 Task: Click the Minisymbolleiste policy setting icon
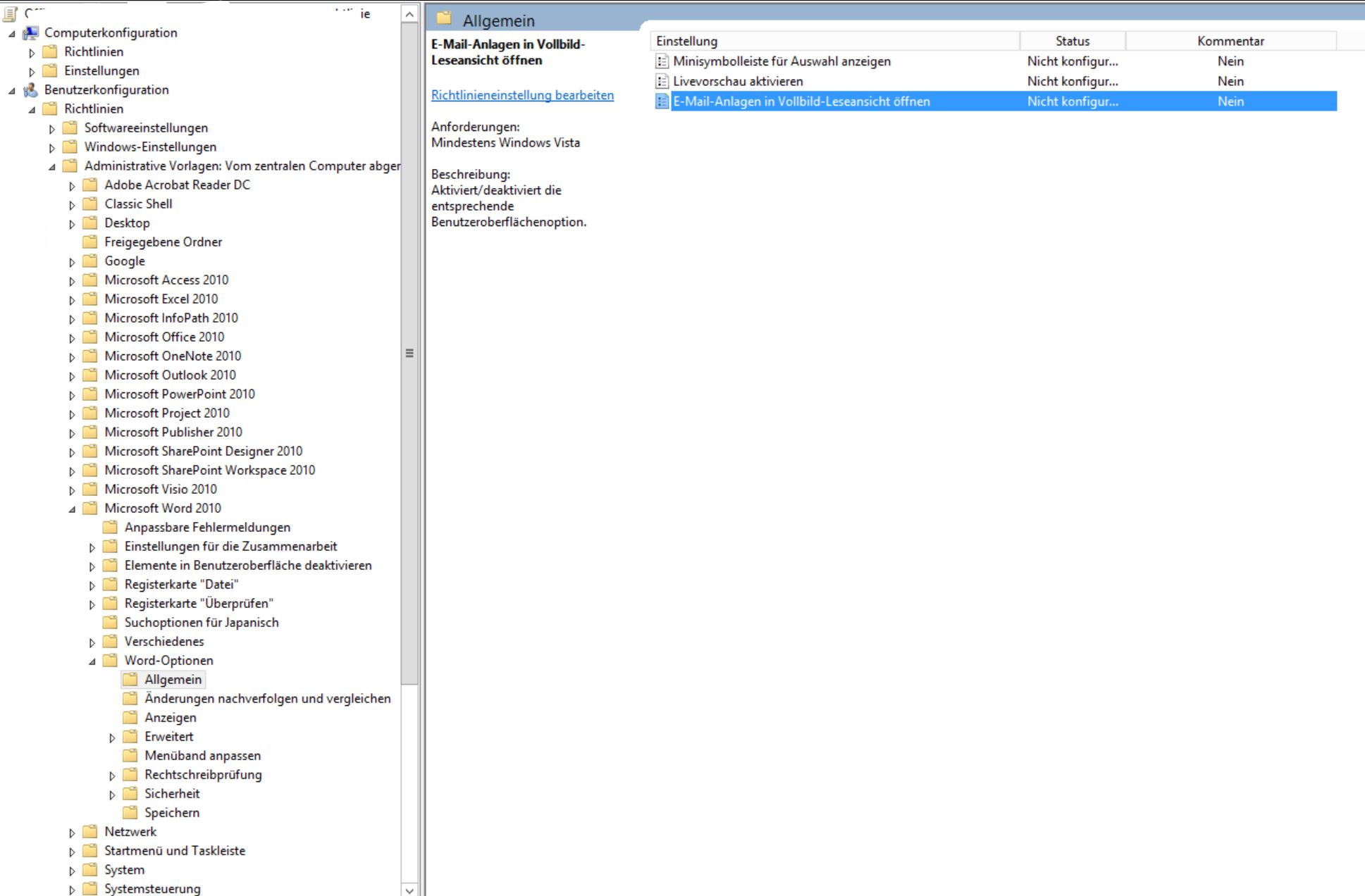(662, 61)
